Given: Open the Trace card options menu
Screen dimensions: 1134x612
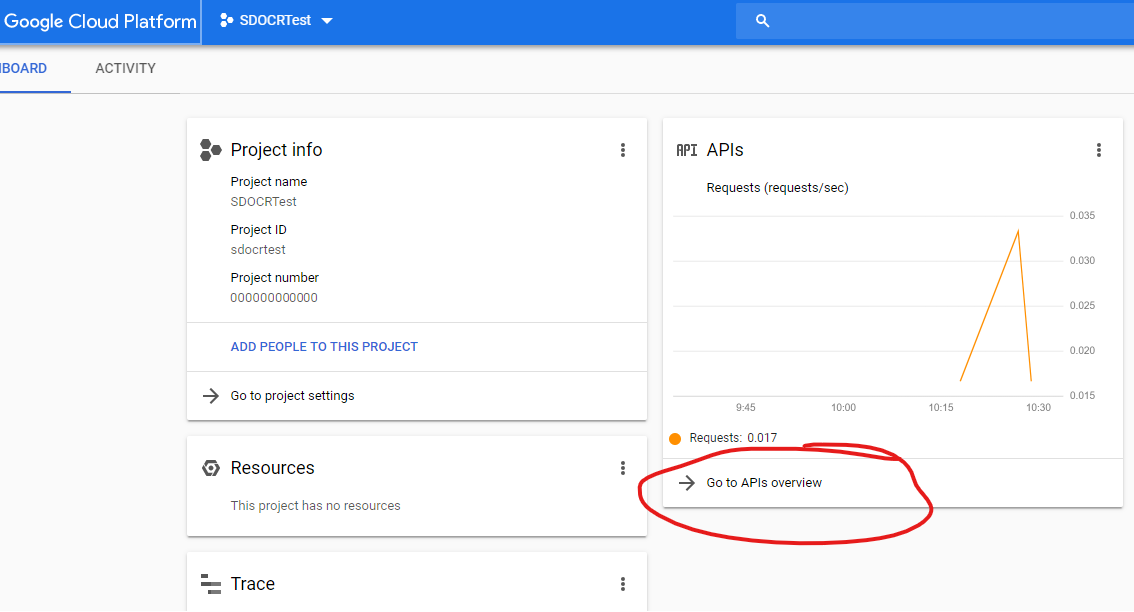Looking at the screenshot, I should click(623, 584).
